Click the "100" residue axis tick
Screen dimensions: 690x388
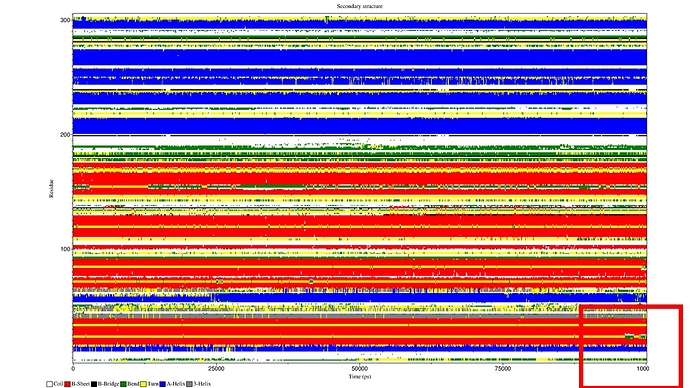(65, 249)
